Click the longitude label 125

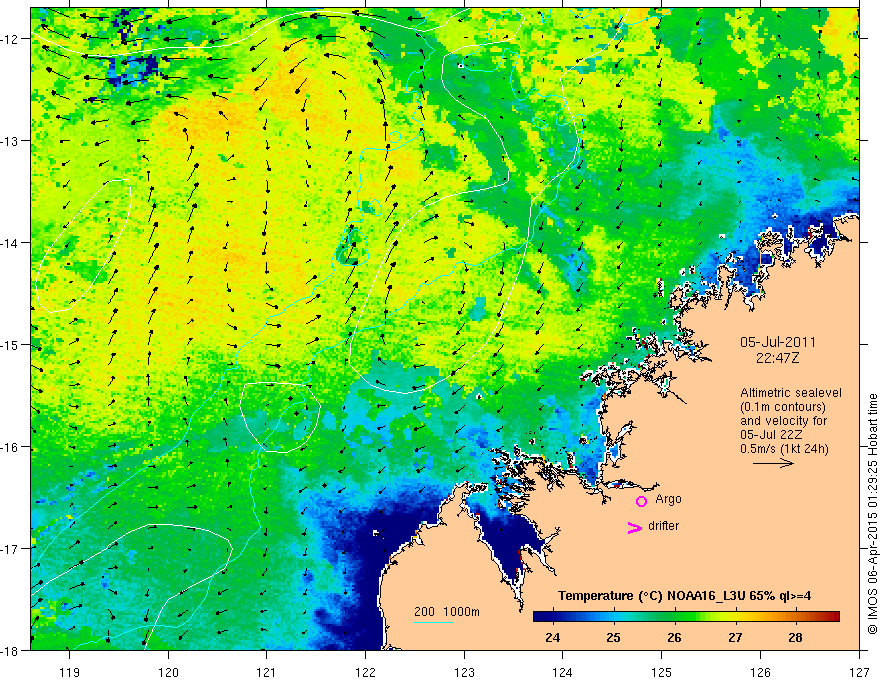point(662,672)
